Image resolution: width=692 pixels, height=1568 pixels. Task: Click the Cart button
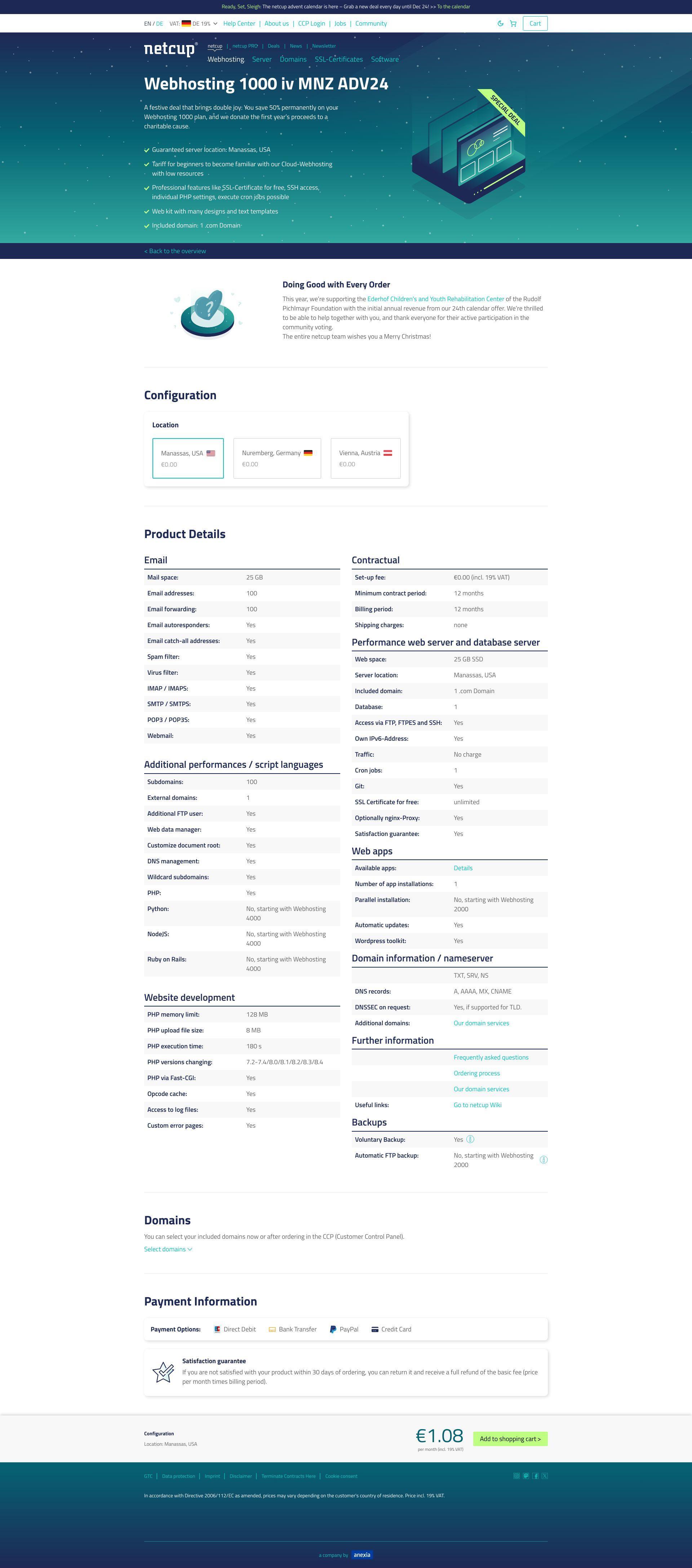tap(535, 24)
